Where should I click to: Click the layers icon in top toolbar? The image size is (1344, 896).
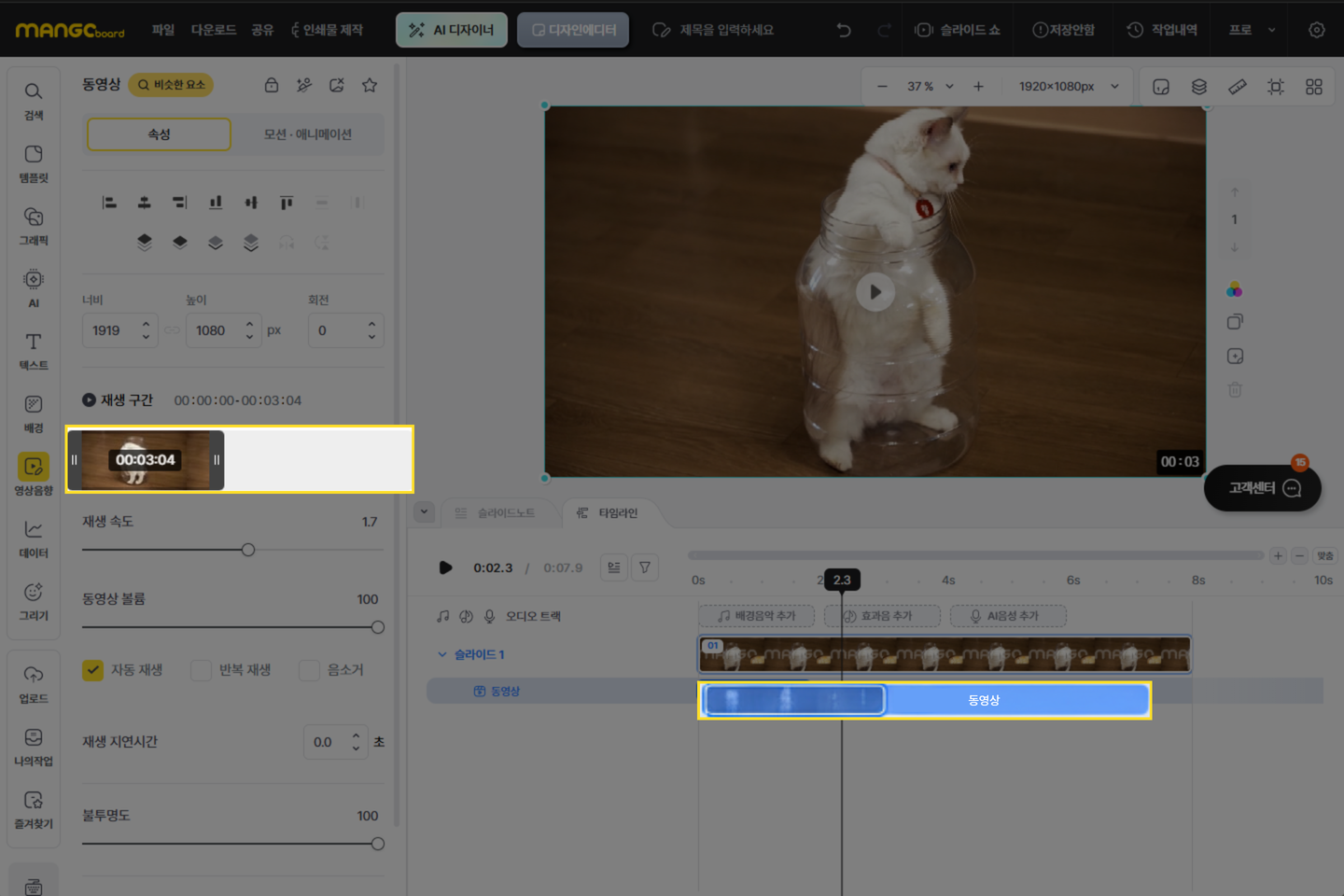click(1199, 87)
